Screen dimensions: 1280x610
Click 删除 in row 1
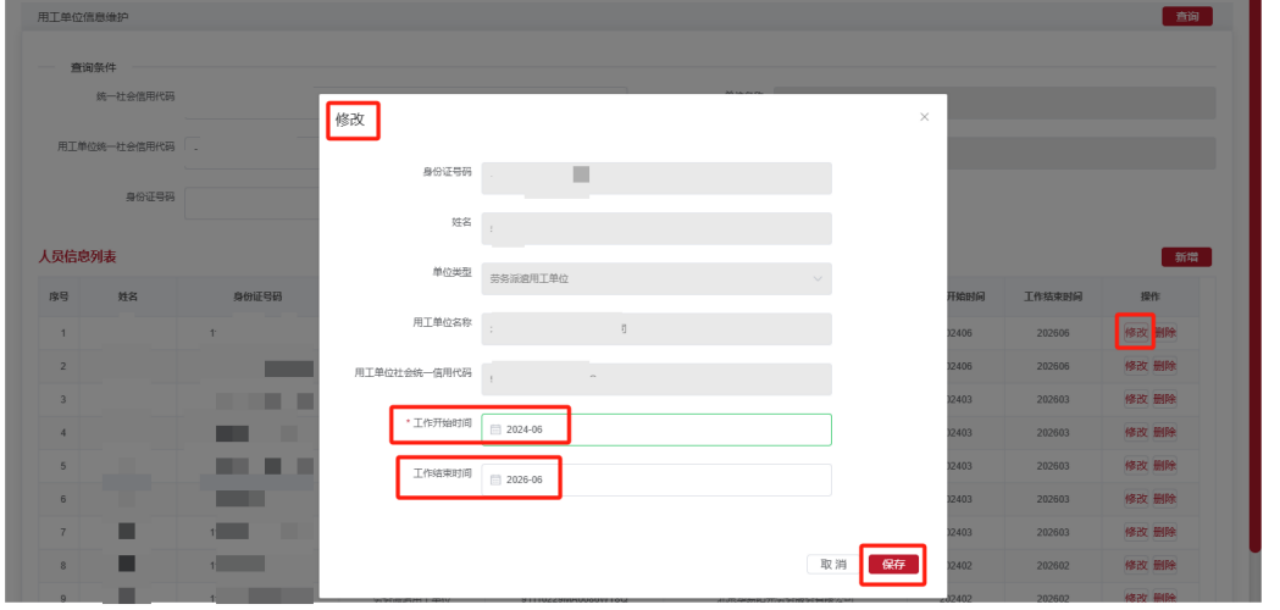point(1164,332)
